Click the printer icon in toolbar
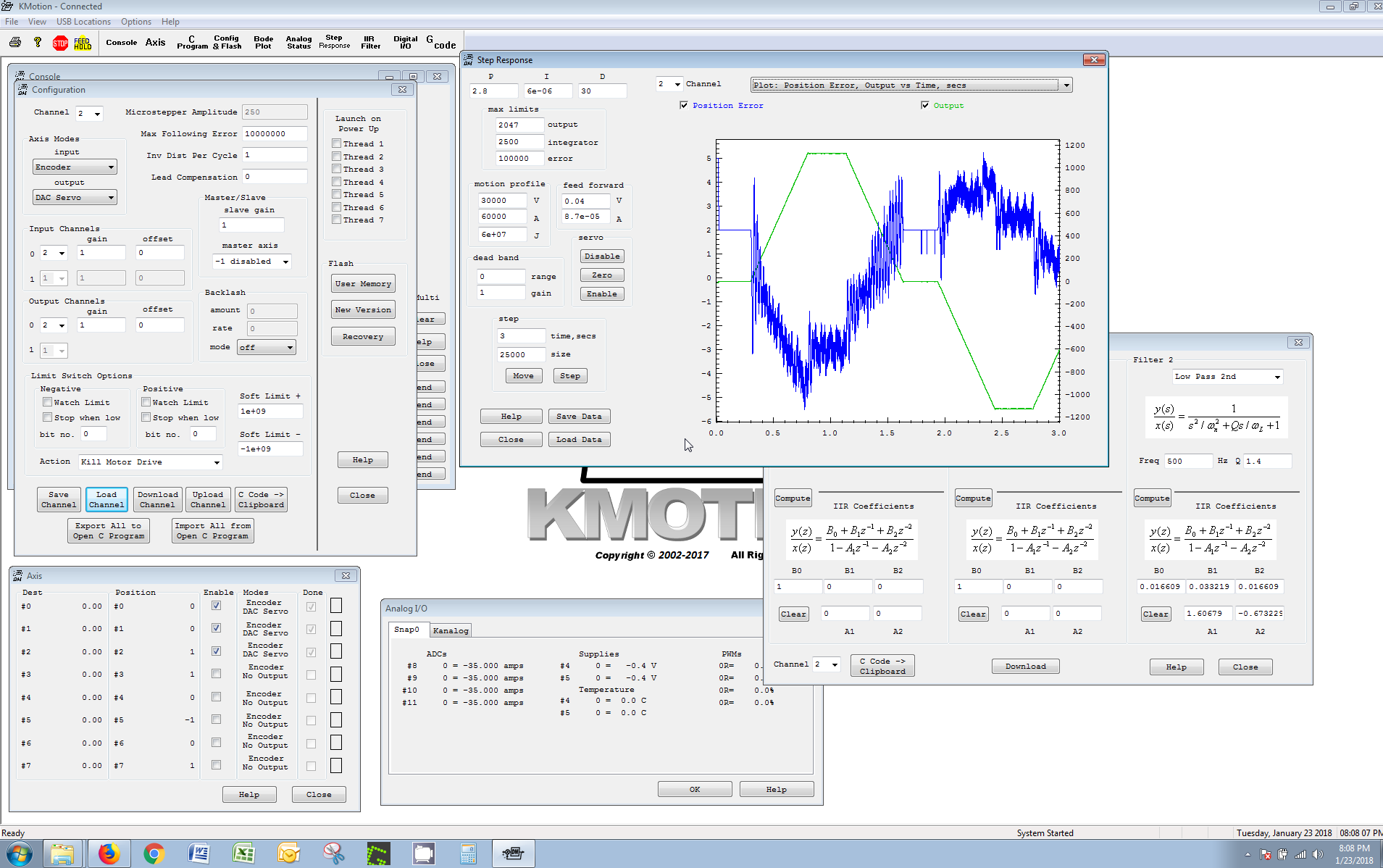 pos(15,43)
